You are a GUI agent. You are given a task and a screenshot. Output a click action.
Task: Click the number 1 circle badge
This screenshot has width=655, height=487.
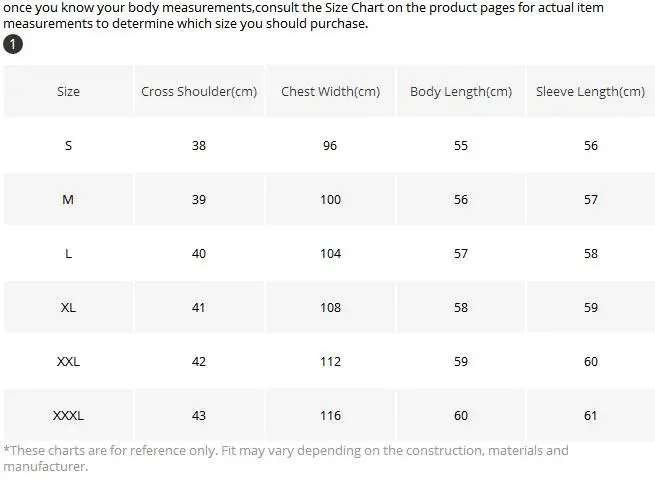coord(14,45)
